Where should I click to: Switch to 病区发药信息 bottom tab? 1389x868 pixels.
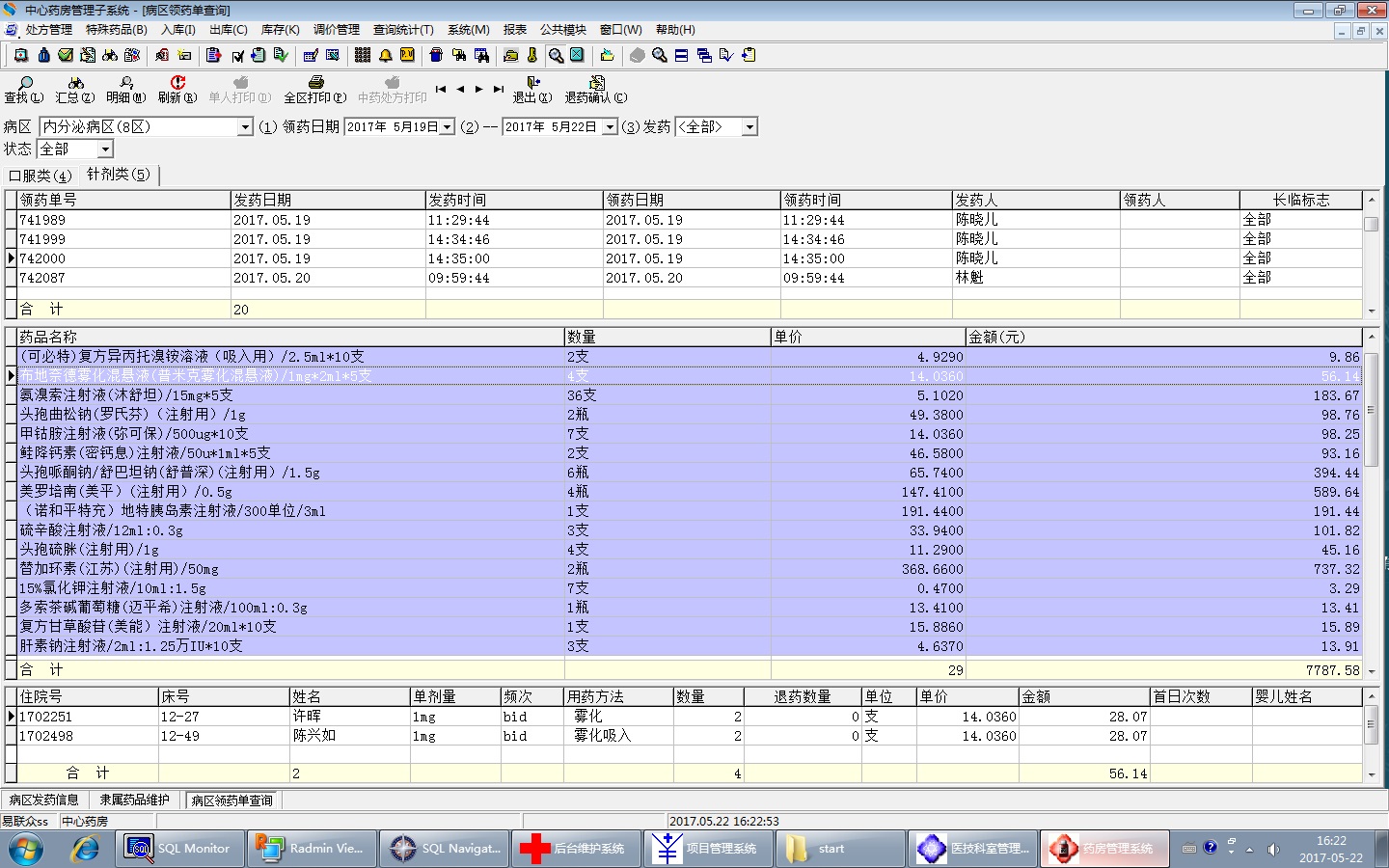pos(44,800)
